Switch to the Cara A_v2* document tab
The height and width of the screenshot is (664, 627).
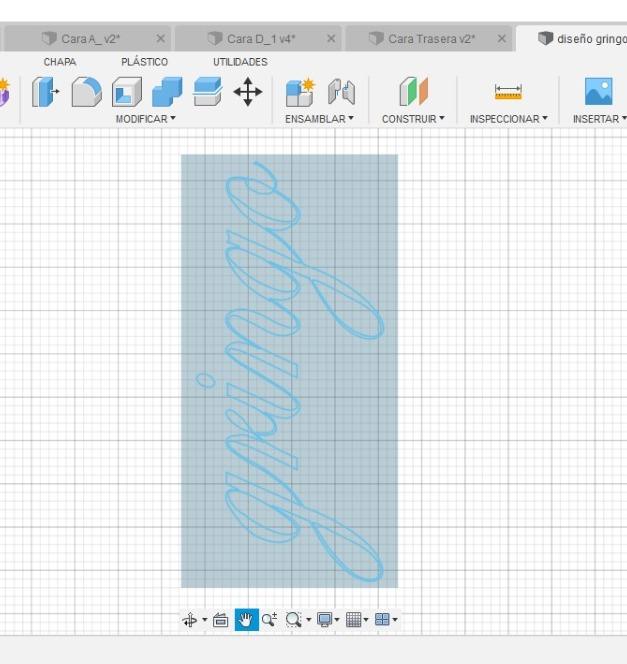pyautogui.click(x=87, y=39)
